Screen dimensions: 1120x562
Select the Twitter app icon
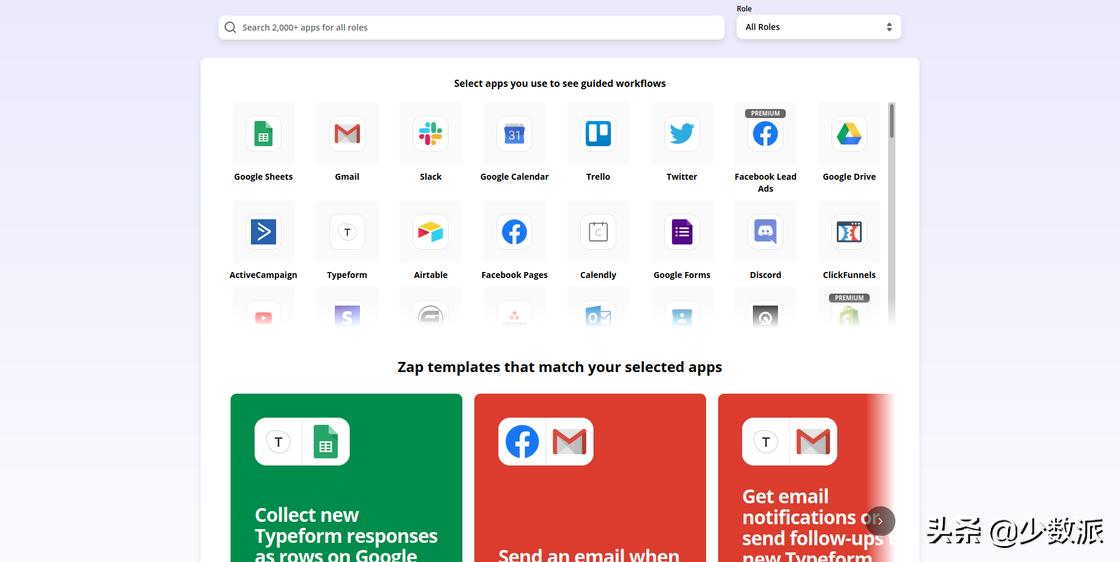(x=681, y=134)
